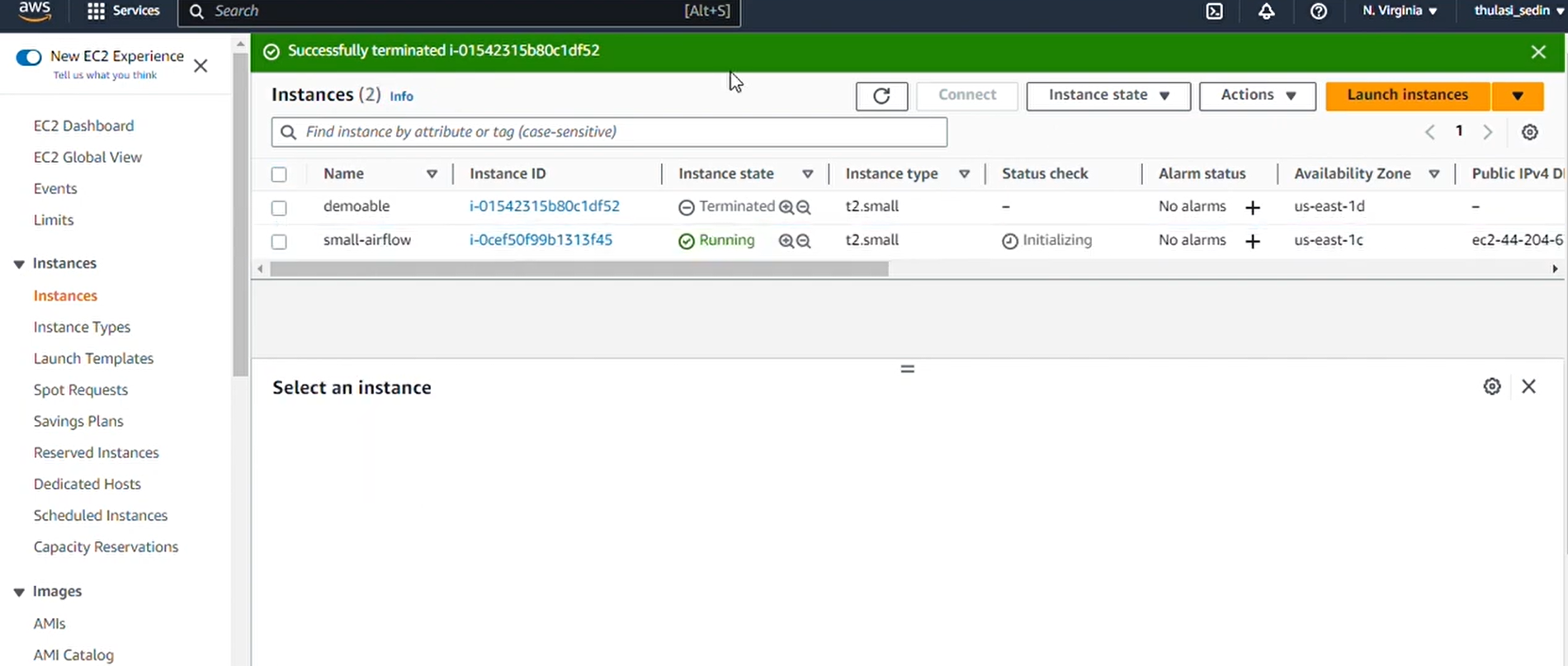1568x666 pixels.
Task: Click the refresh instances icon button
Action: [881, 96]
